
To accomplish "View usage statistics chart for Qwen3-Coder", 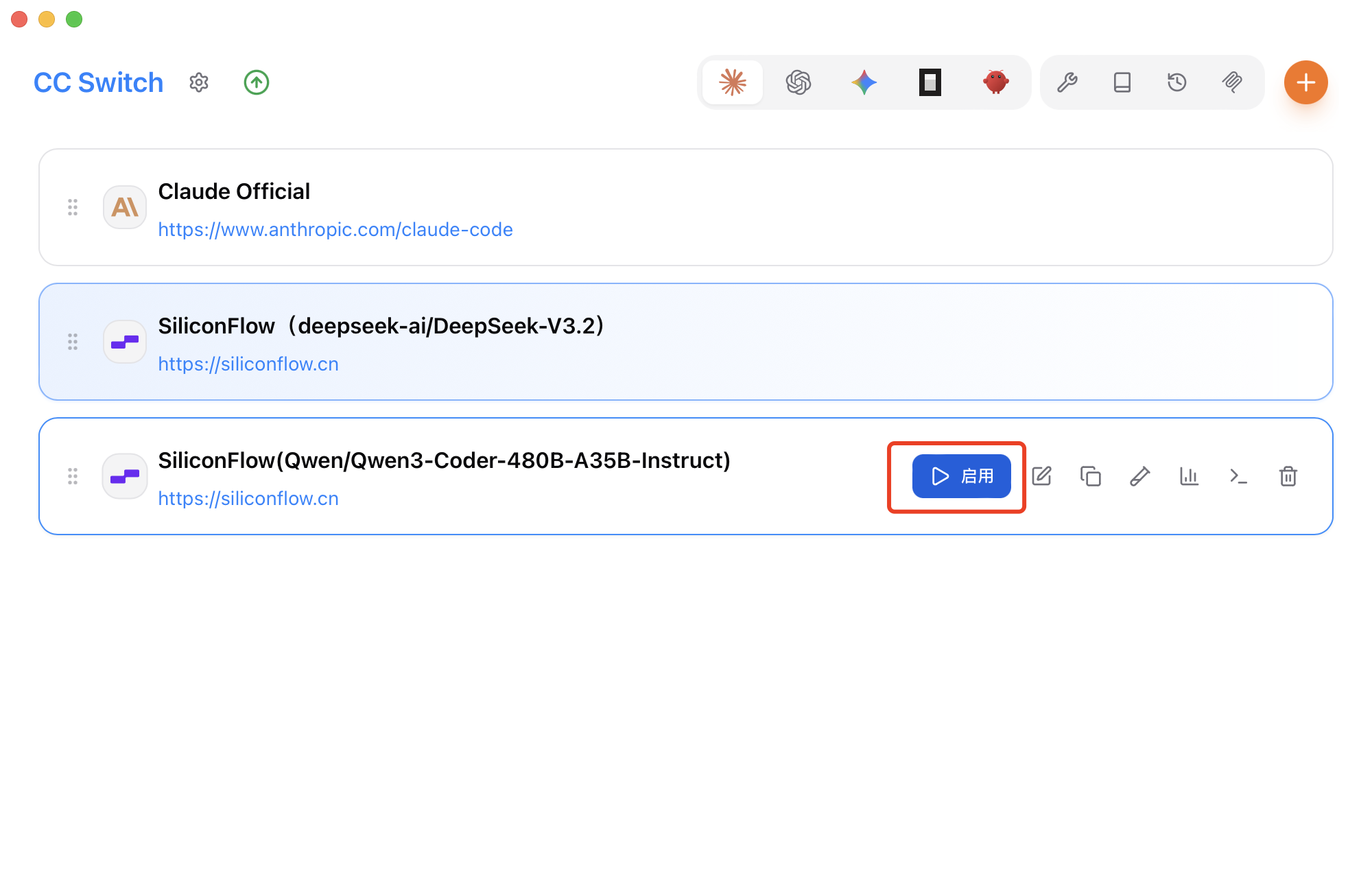I will (x=1190, y=476).
